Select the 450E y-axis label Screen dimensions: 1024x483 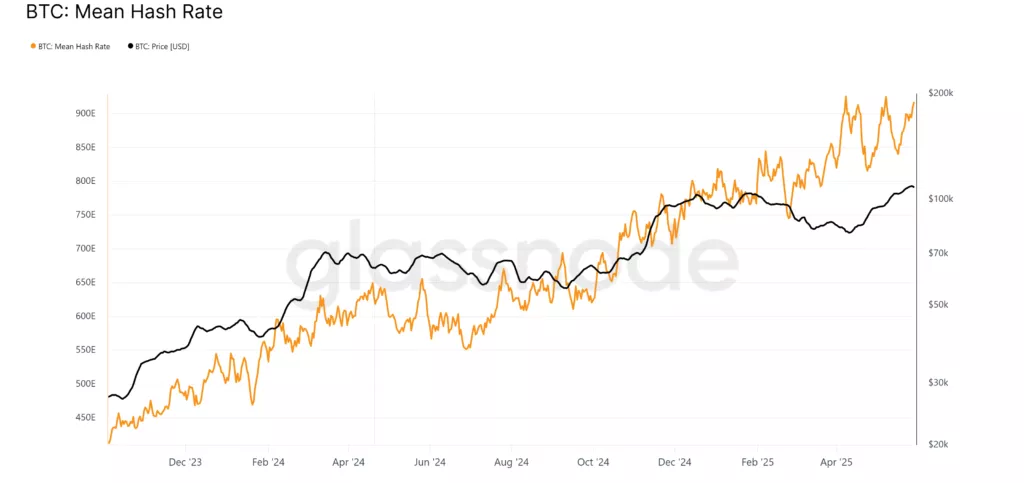click(x=85, y=417)
